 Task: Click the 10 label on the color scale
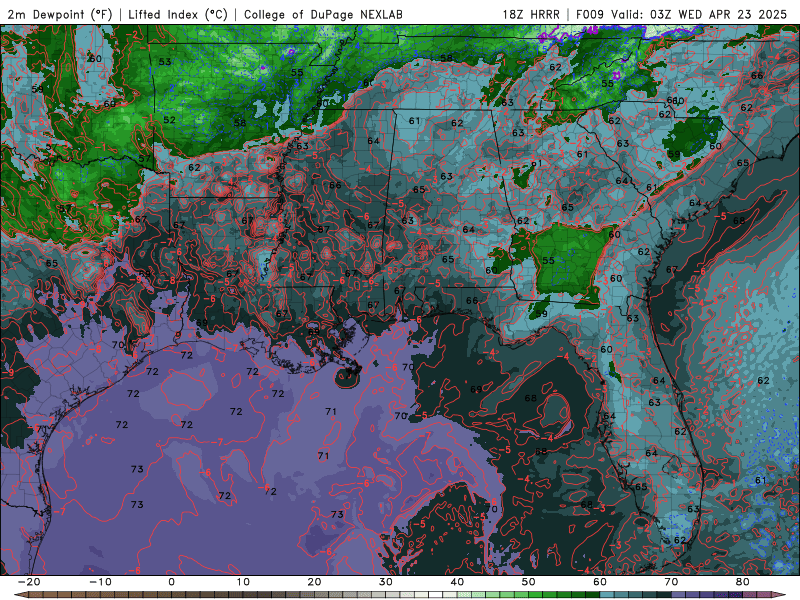(x=243, y=582)
